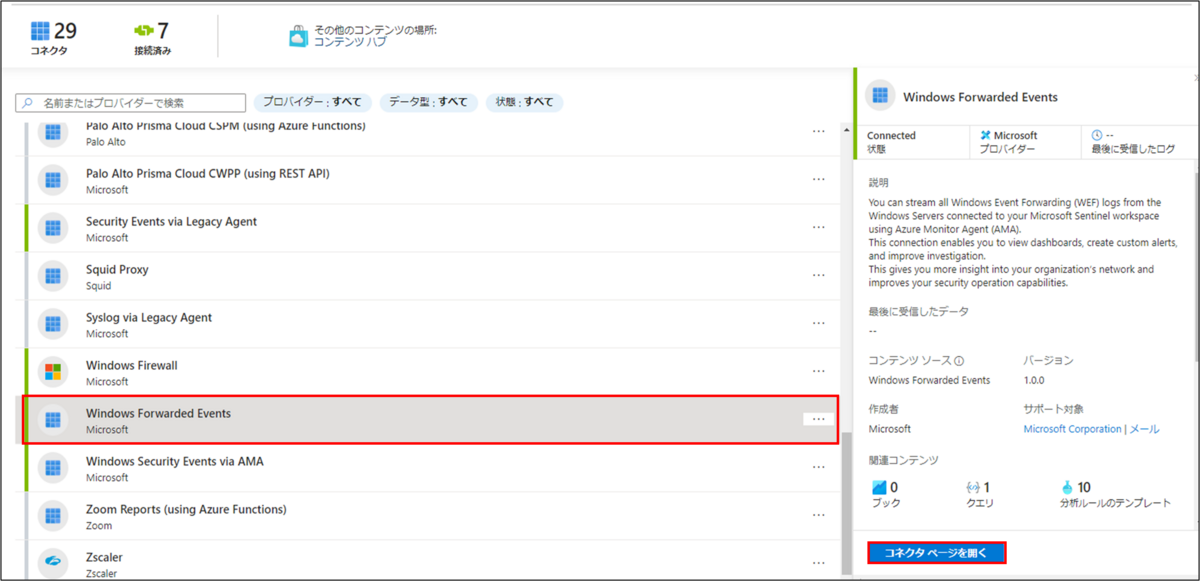Click the query icon under 関連コンテンツ
Viewport: 1200px width, 581px height.
click(x=972, y=487)
